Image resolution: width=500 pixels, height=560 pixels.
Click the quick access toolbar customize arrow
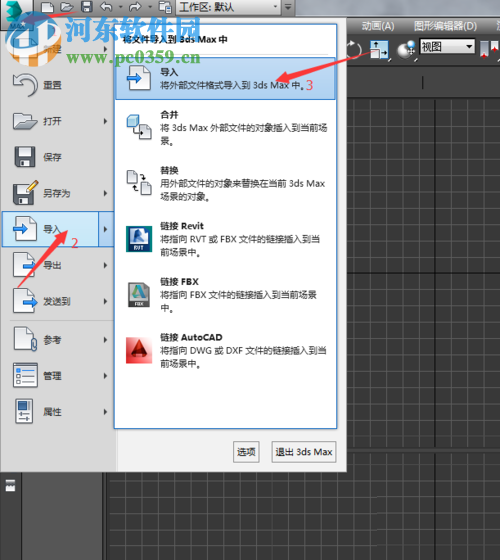coord(288,7)
